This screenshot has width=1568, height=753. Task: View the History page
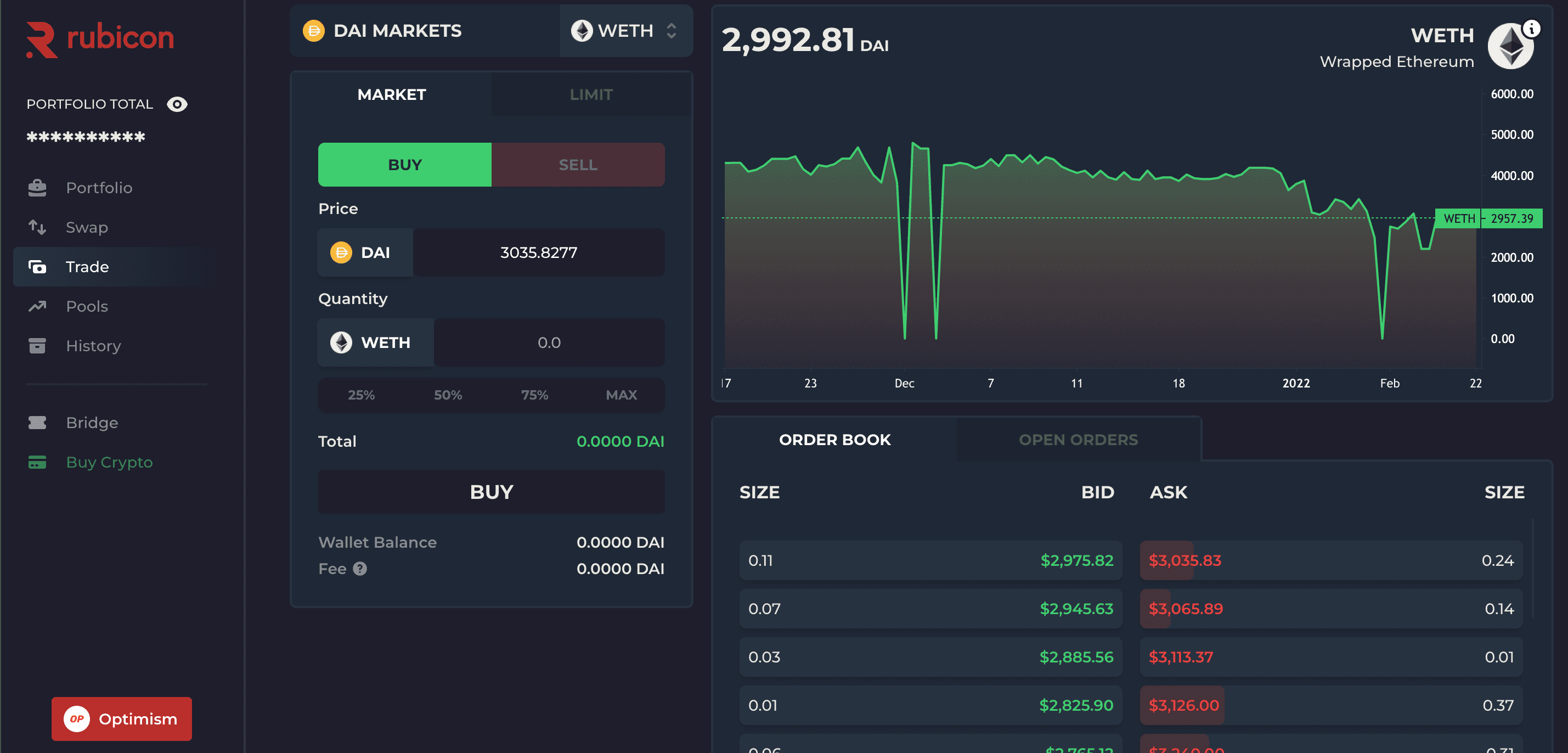(94, 346)
